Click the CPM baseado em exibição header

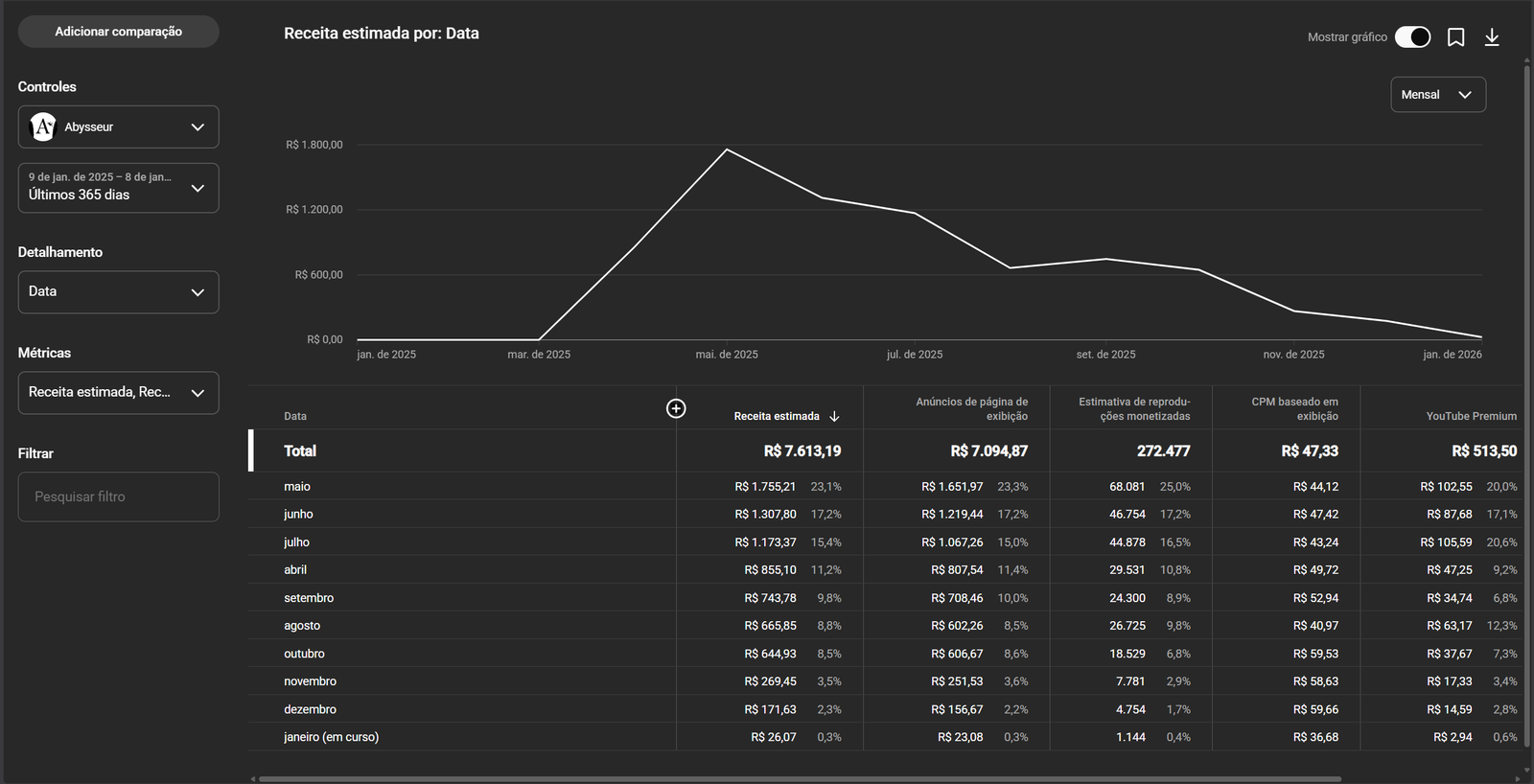tap(1293, 409)
